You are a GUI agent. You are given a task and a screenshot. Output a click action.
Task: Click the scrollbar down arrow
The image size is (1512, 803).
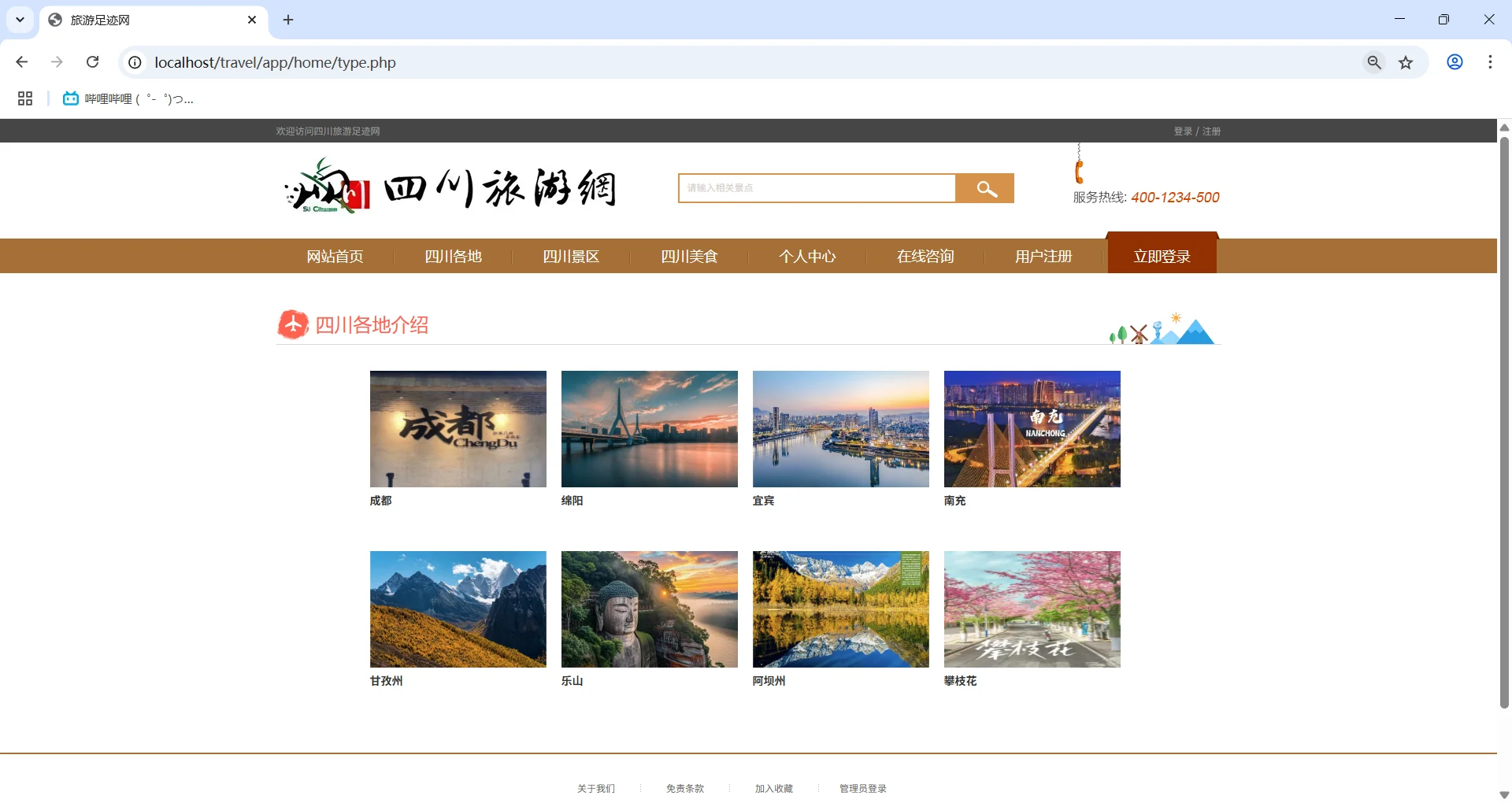point(1503,794)
